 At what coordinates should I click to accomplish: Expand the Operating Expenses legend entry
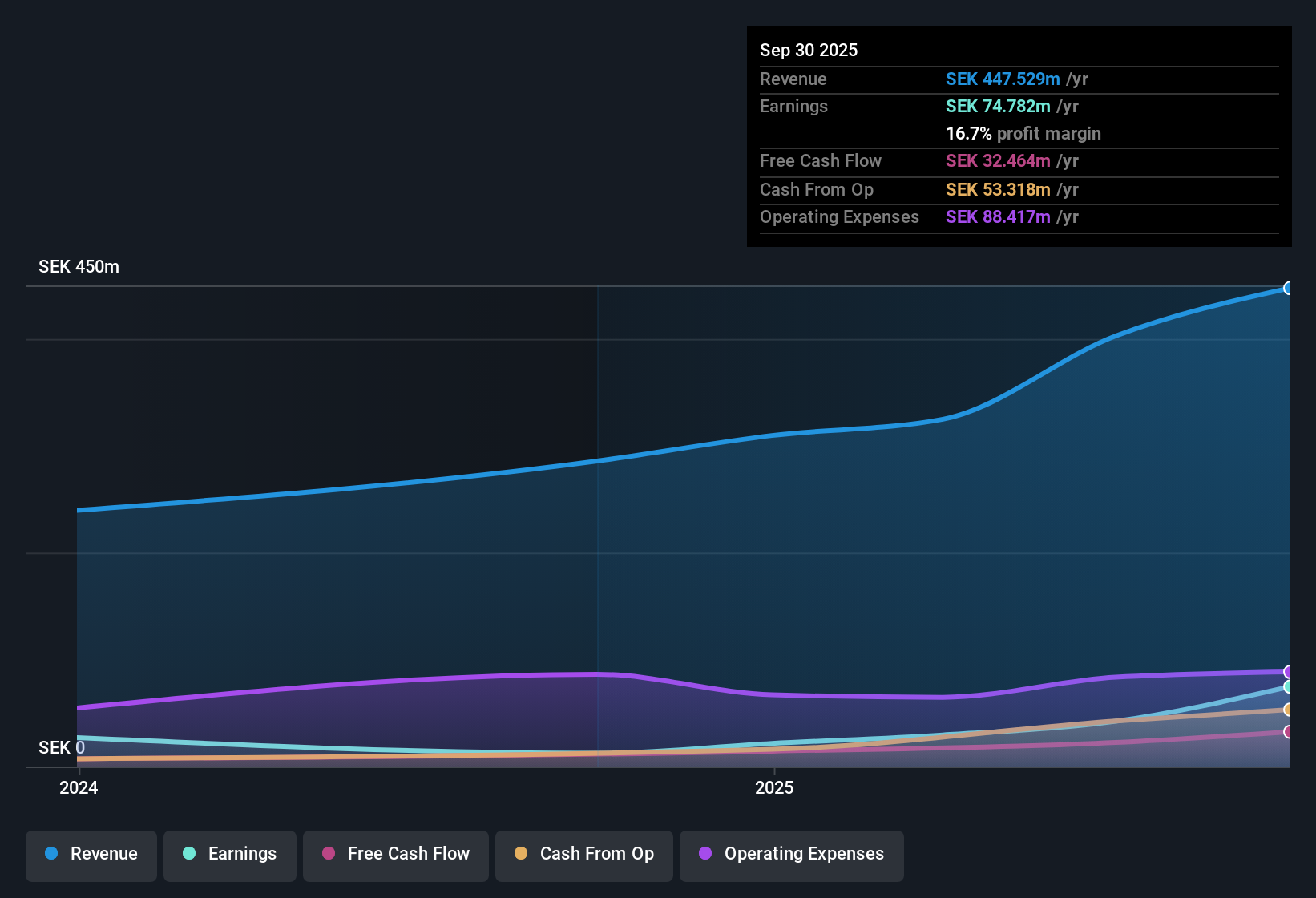point(791,856)
